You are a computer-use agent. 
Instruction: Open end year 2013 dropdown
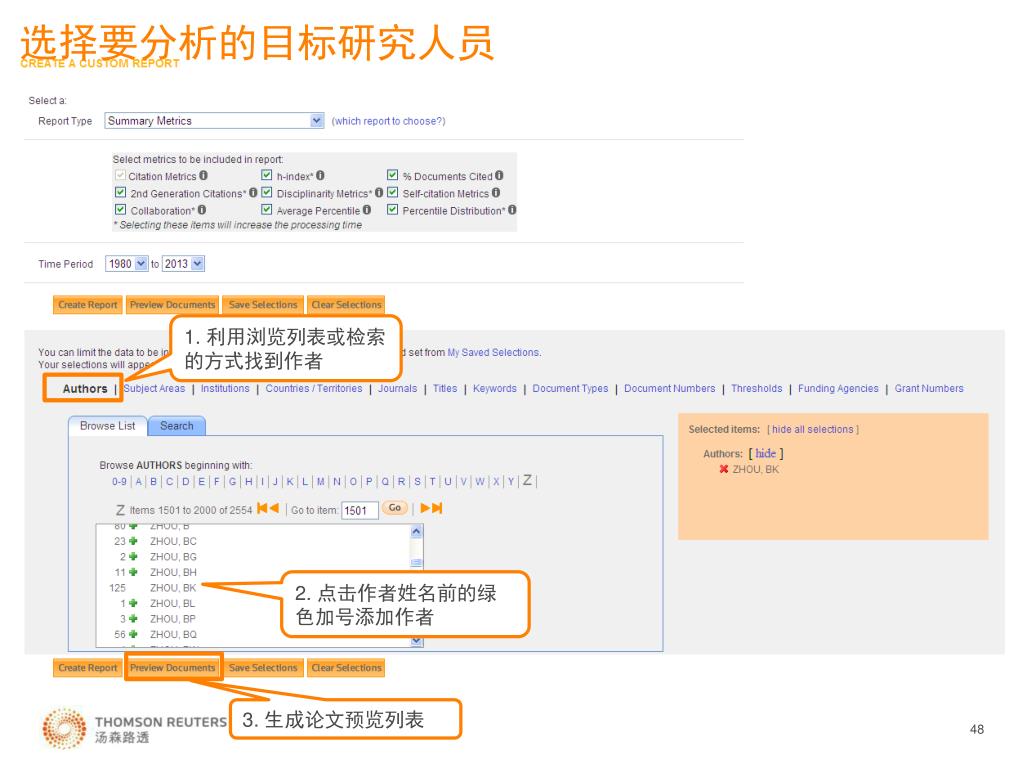(x=184, y=263)
